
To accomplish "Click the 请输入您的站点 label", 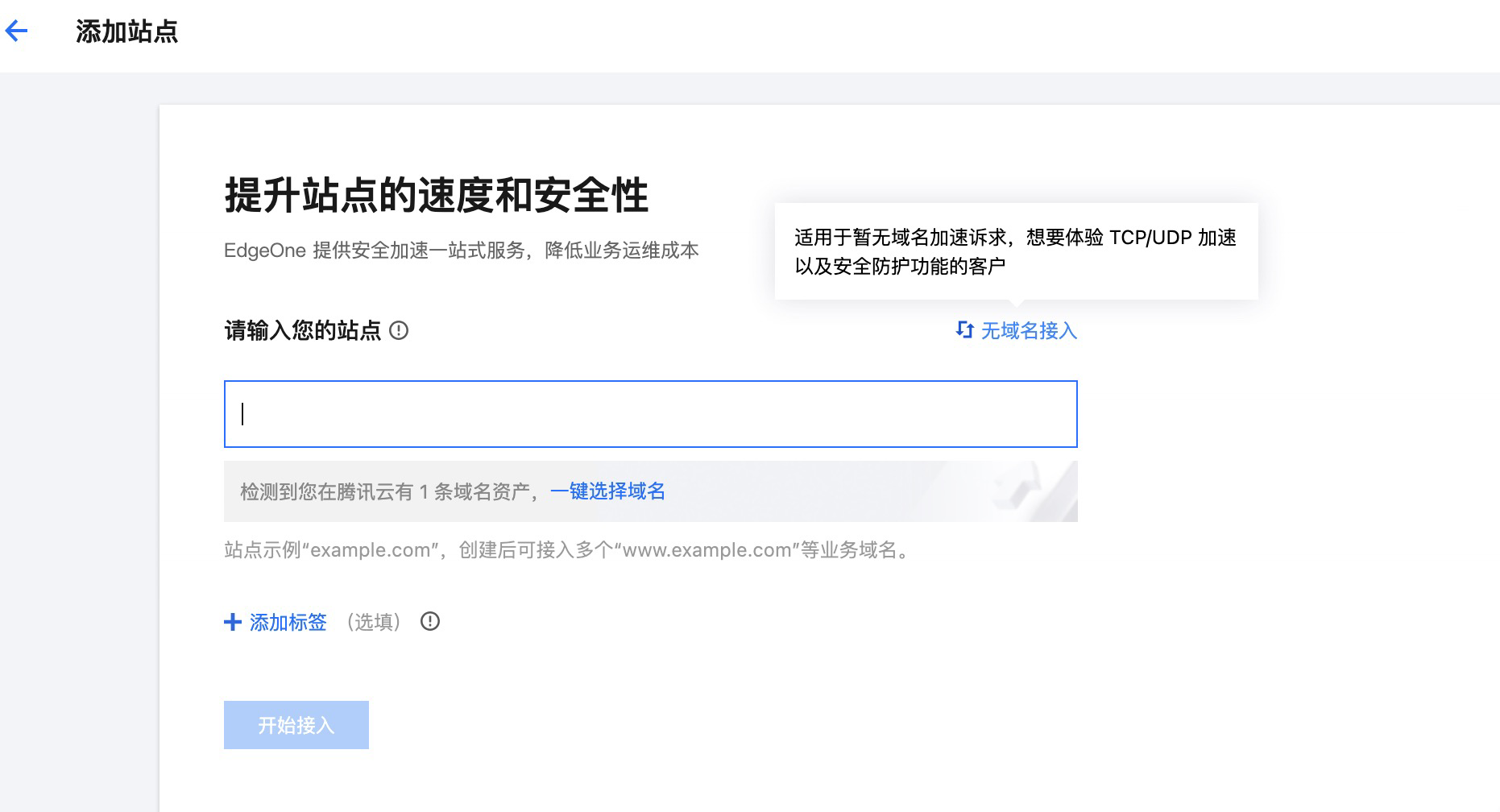I will tap(302, 330).
